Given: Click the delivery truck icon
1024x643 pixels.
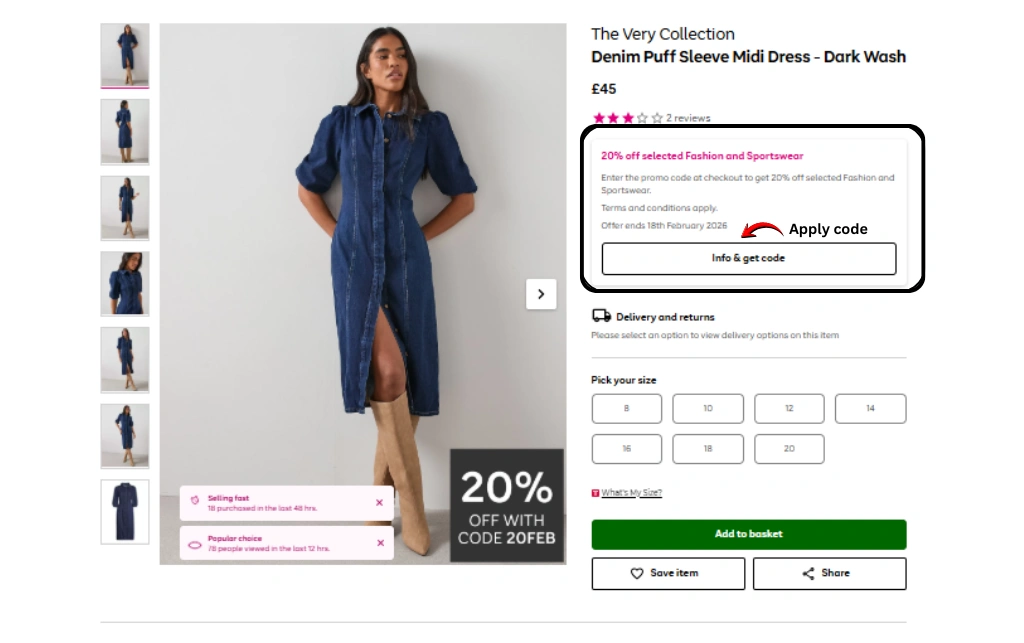Looking at the screenshot, I should click(x=601, y=316).
